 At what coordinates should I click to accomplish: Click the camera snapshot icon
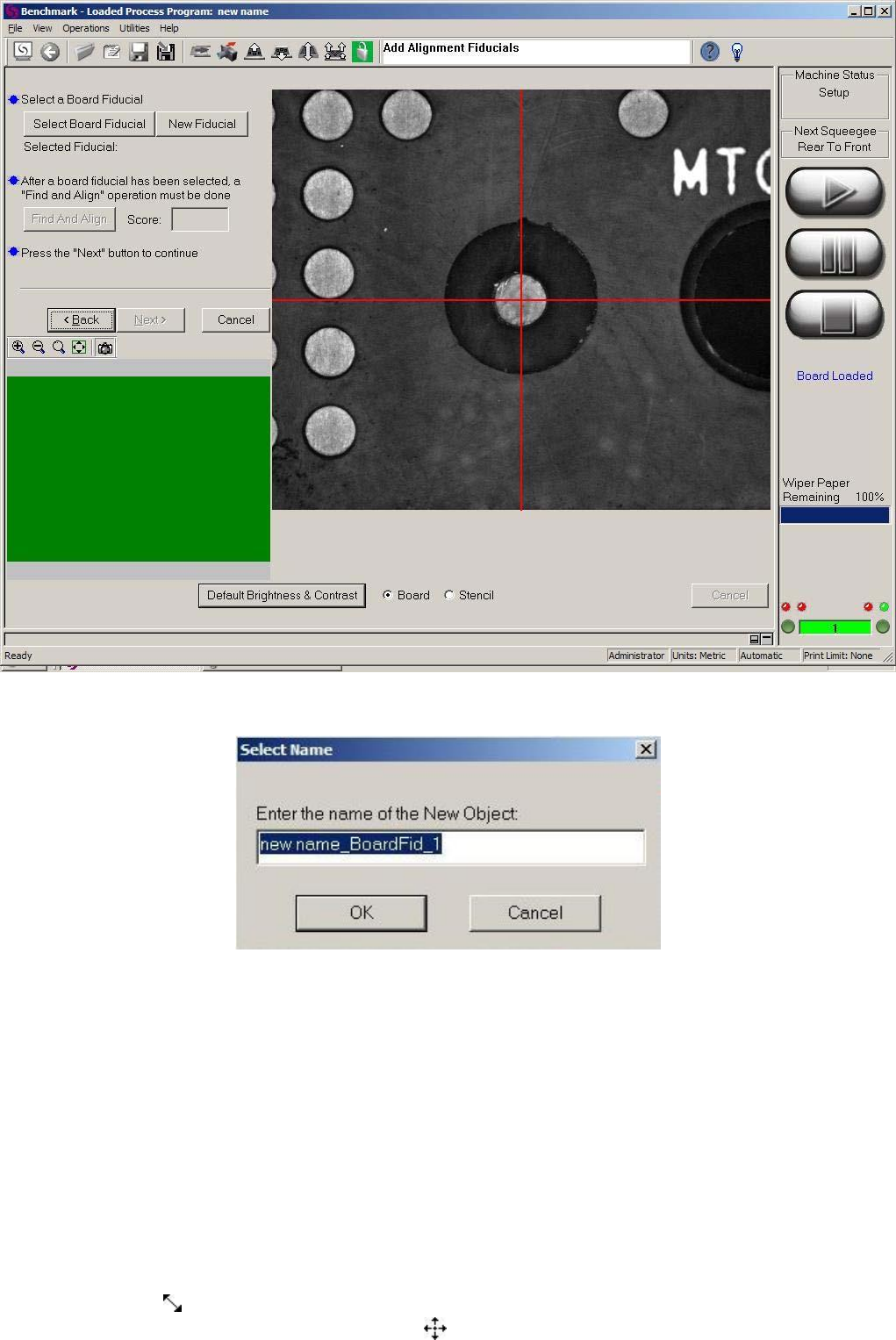pyautogui.click(x=105, y=348)
